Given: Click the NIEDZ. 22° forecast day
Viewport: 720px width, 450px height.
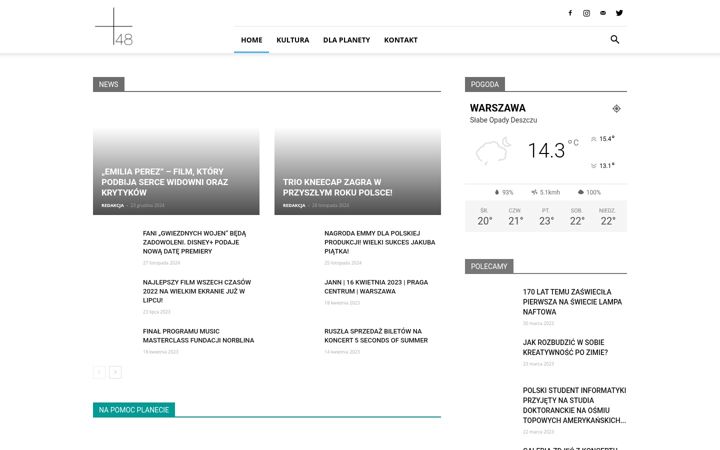Looking at the screenshot, I should pos(608,216).
